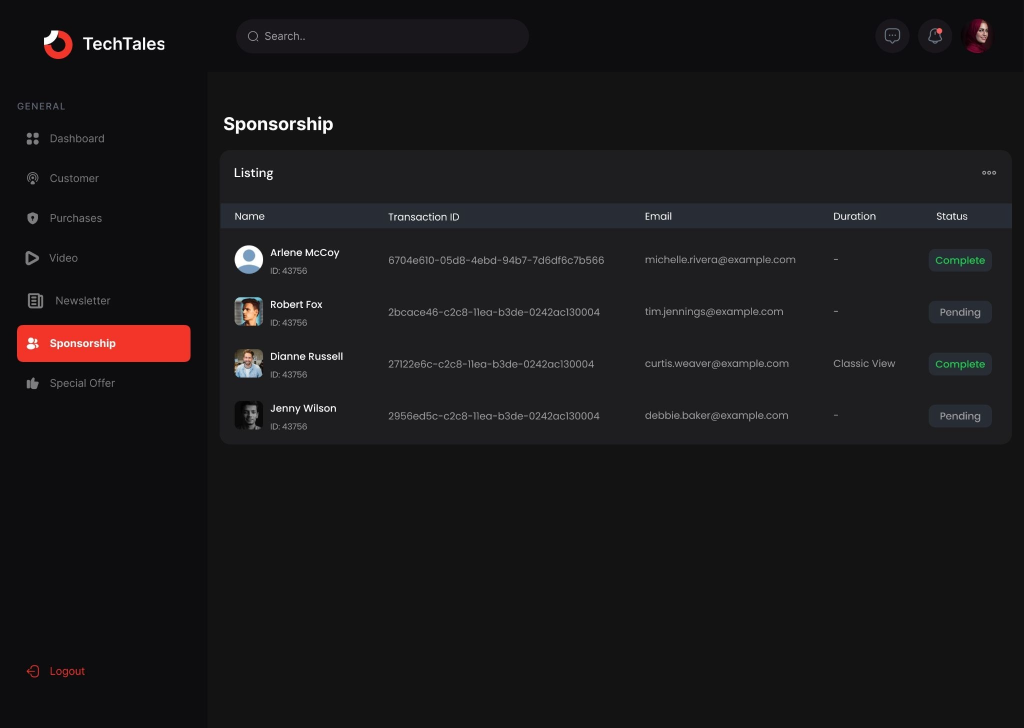
Task: Click ID: 43756 under Jenny Wilson
Action: coord(289,427)
